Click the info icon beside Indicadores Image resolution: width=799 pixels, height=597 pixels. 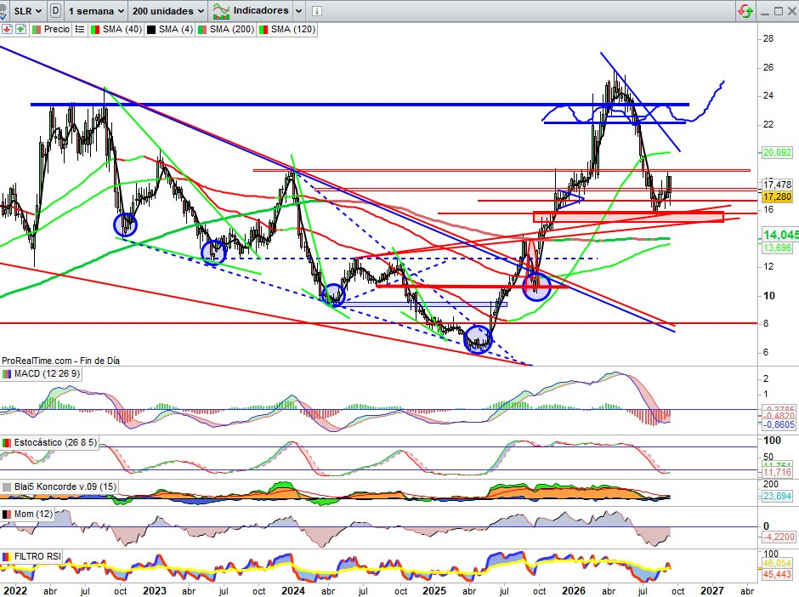click(x=317, y=11)
